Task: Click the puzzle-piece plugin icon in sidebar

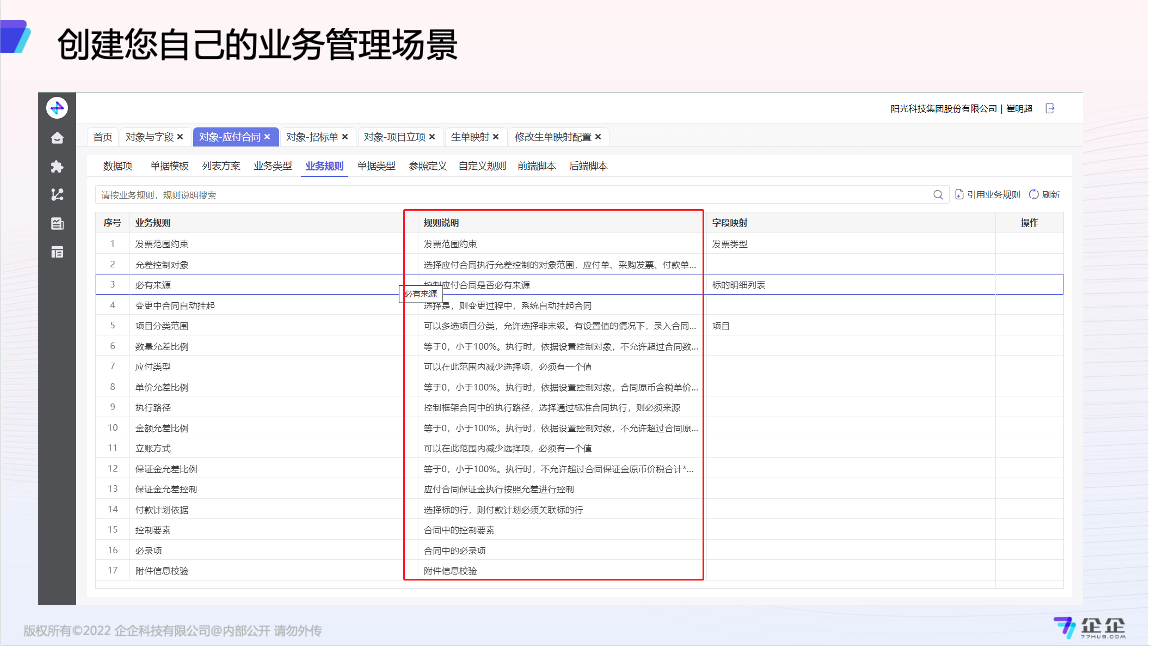Action: click(x=57, y=166)
